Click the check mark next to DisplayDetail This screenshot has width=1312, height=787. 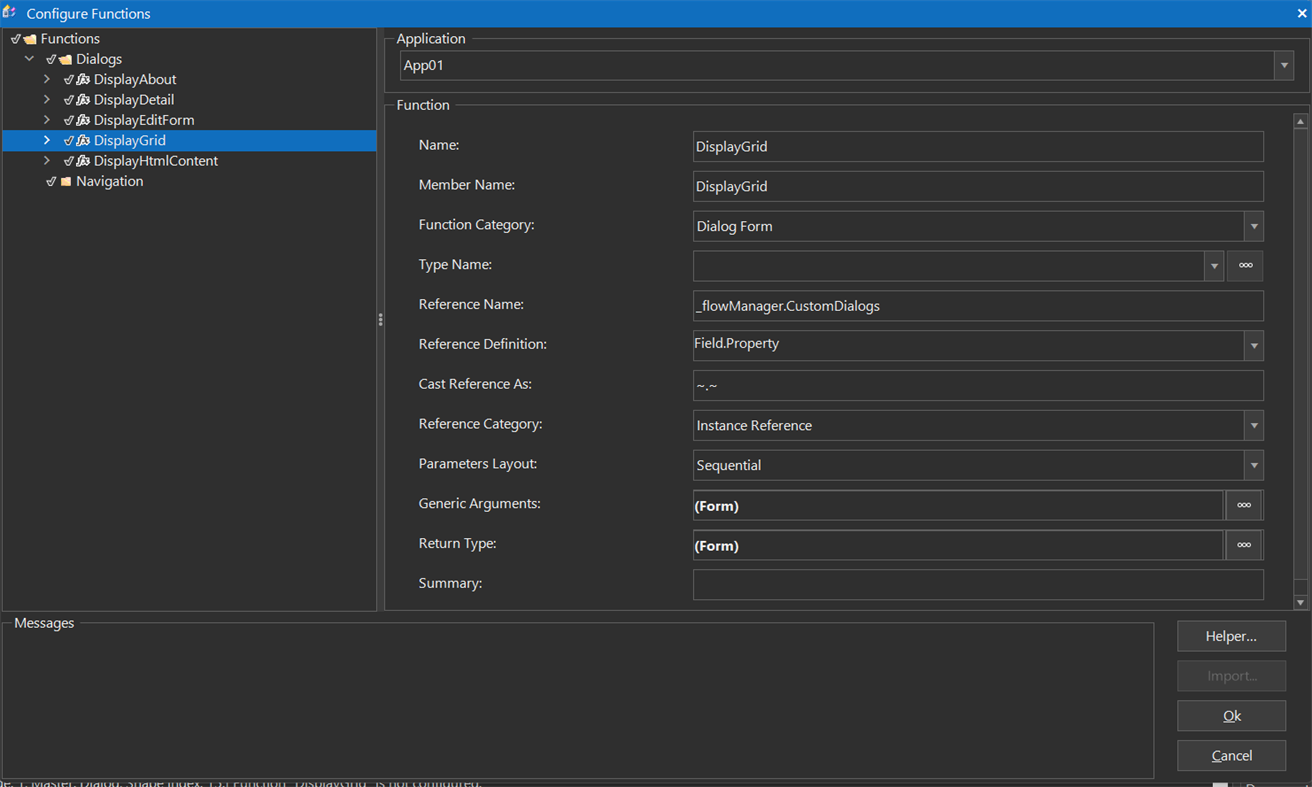click(x=69, y=100)
